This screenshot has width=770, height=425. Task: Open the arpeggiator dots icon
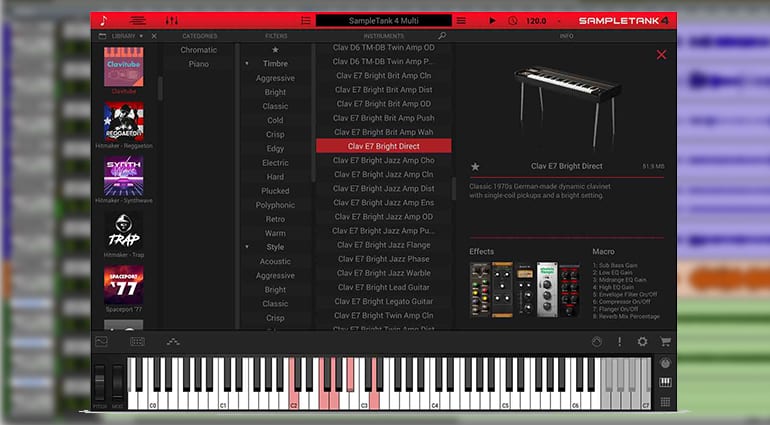(173, 341)
